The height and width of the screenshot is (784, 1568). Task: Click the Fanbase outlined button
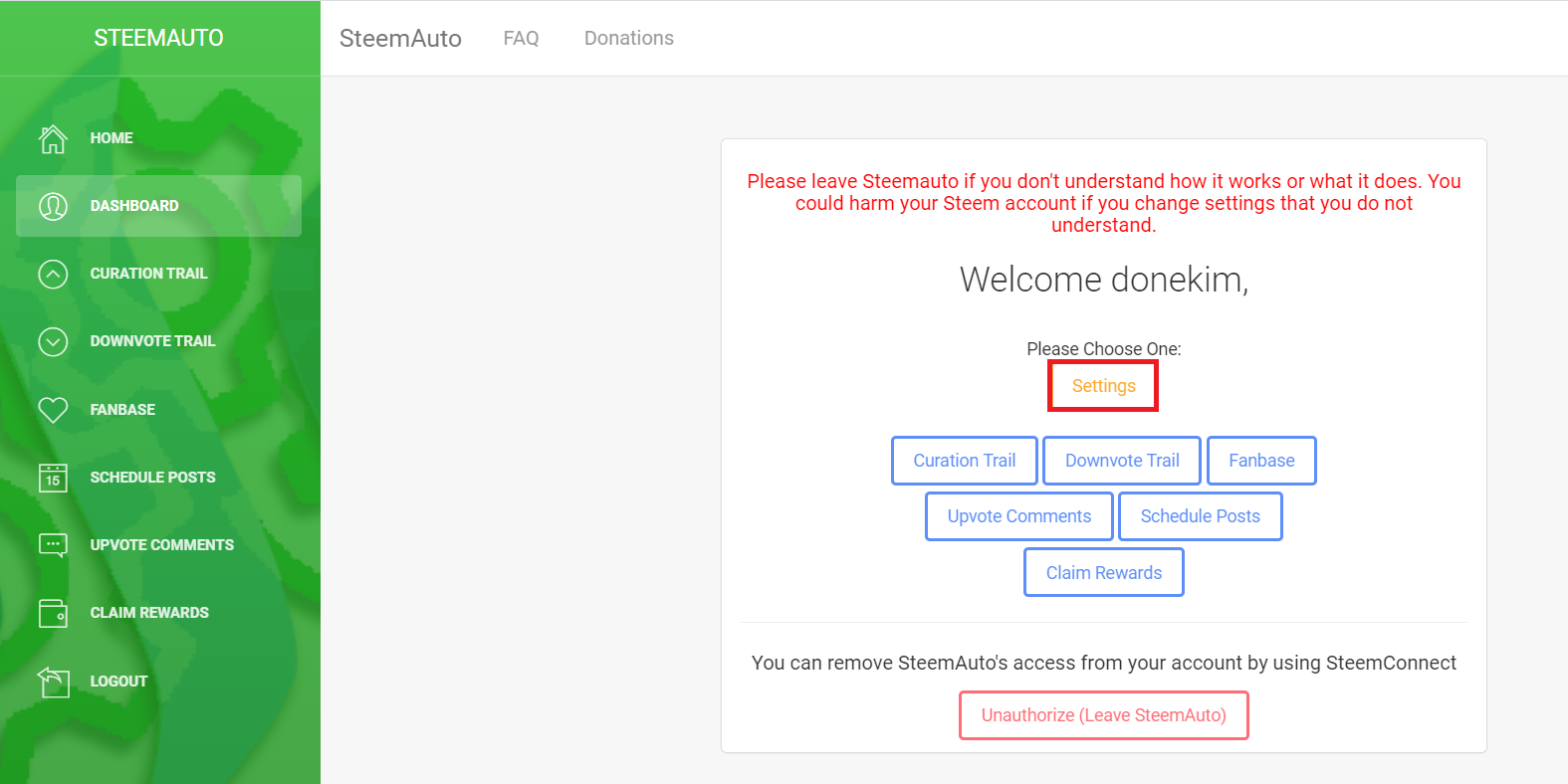tap(1261, 461)
